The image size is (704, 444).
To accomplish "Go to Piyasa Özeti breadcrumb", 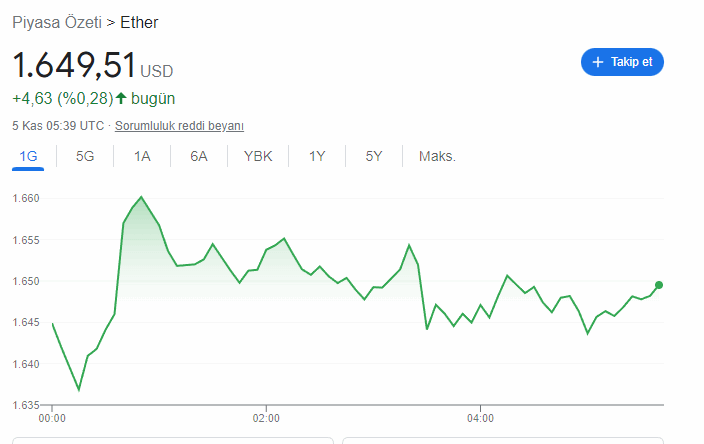I will (57, 22).
